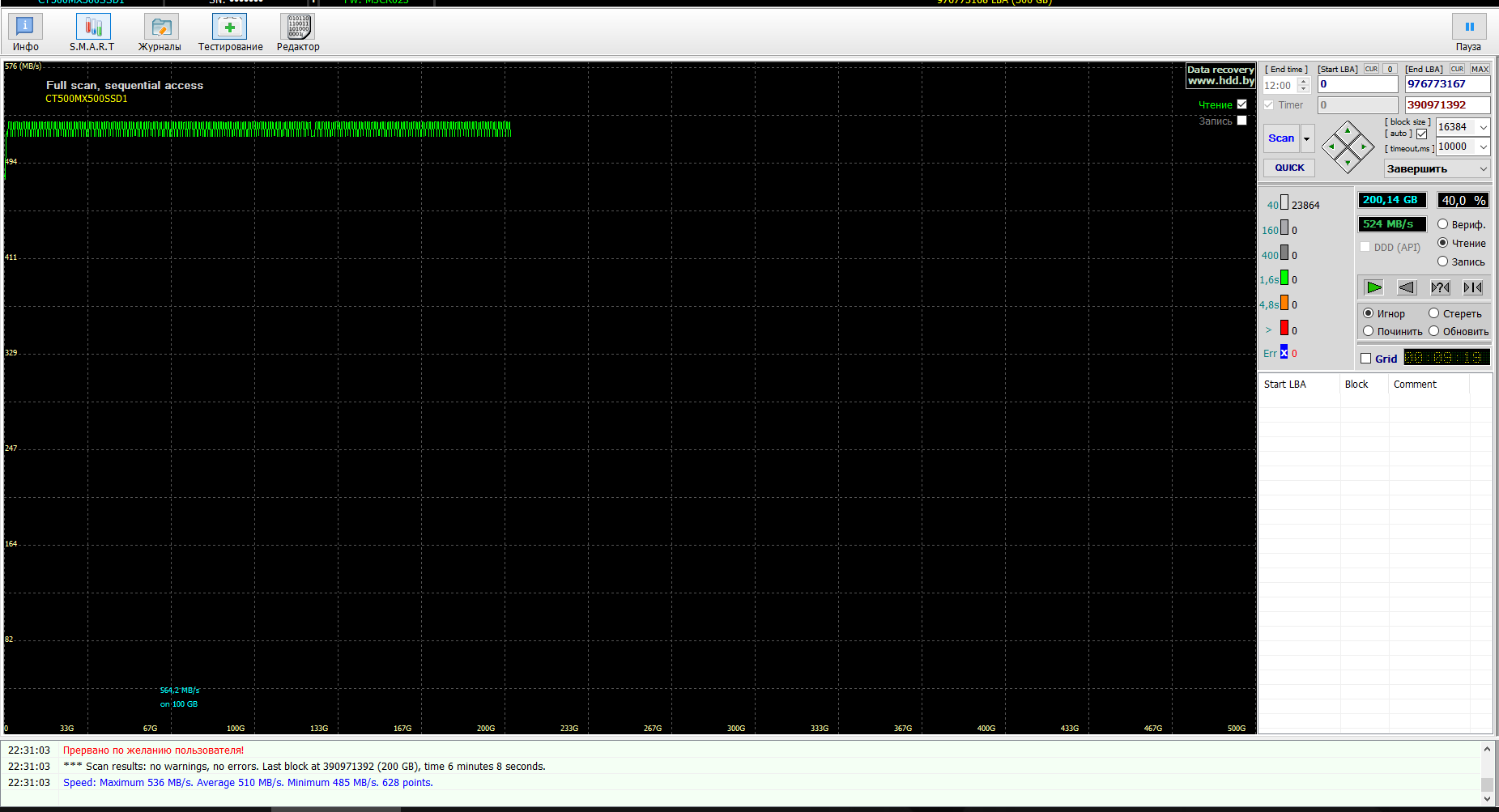Click the dark gray 400 ms block indicator
The height and width of the screenshot is (812, 1499).
click(1284, 253)
